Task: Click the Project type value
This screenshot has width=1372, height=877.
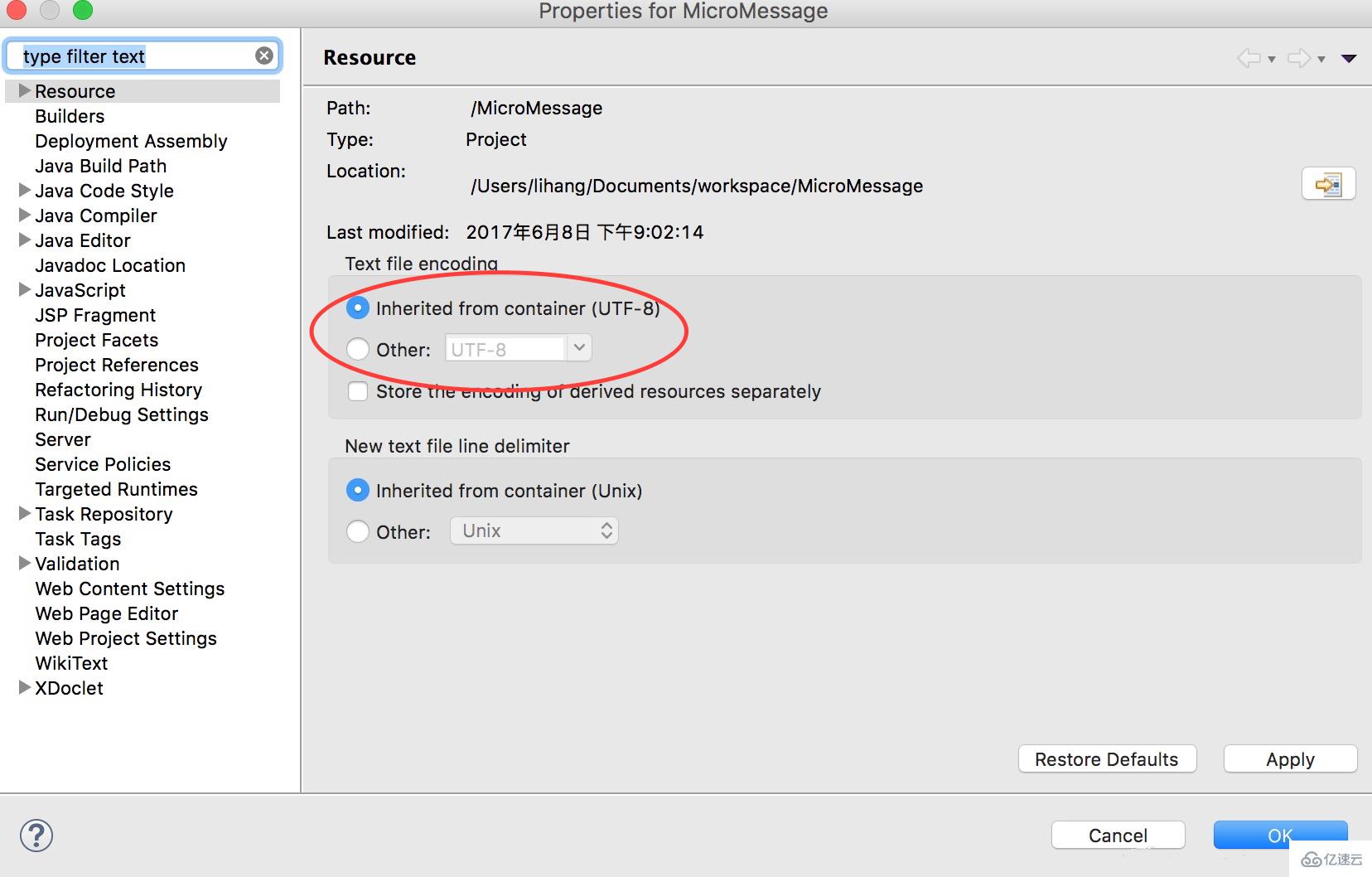Action: (495, 139)
